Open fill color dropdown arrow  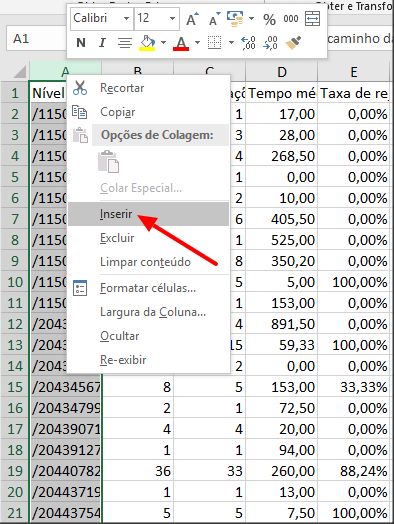pos(163,43)
